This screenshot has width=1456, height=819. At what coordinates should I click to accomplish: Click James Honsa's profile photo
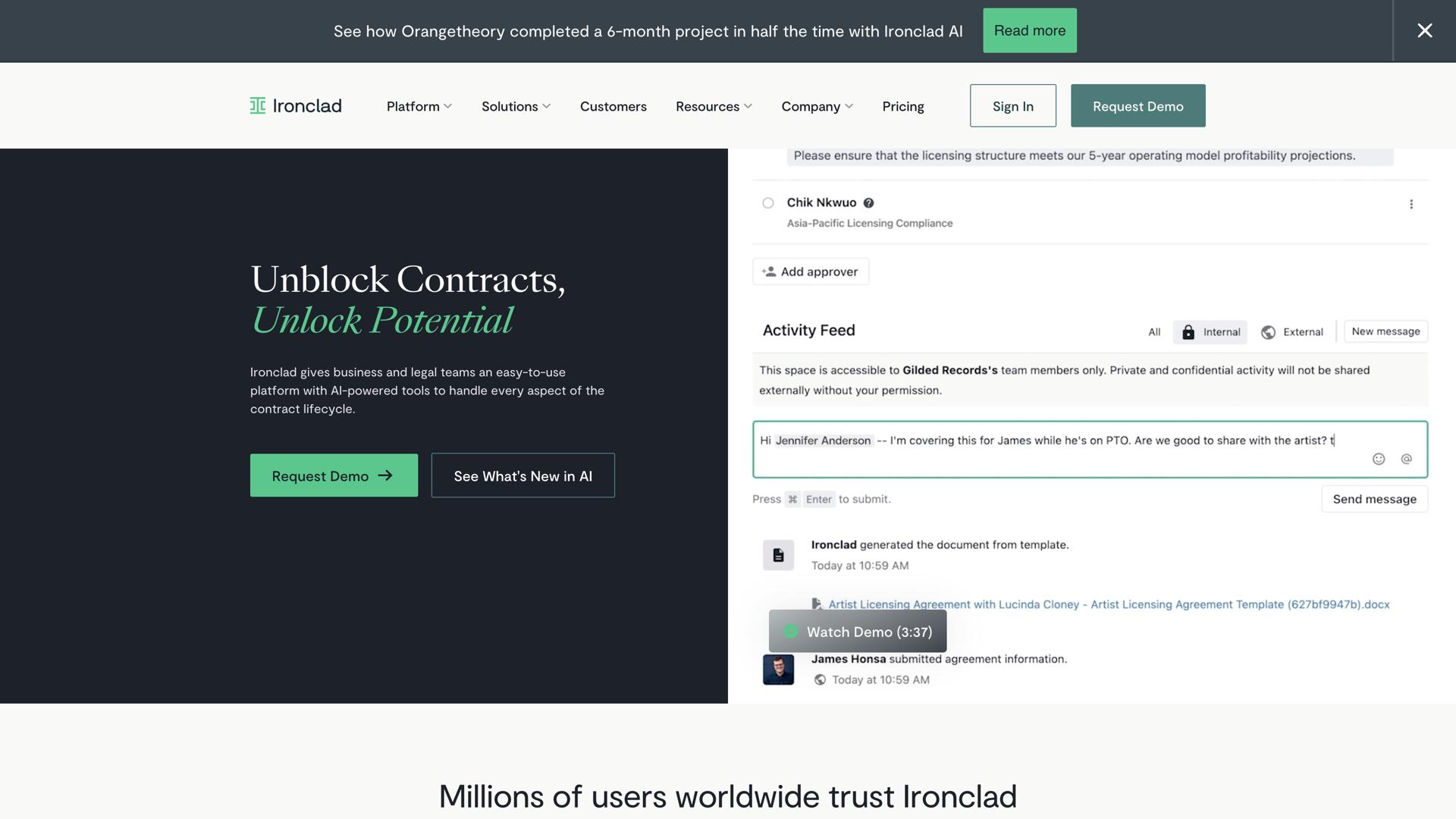coord(778,670)
